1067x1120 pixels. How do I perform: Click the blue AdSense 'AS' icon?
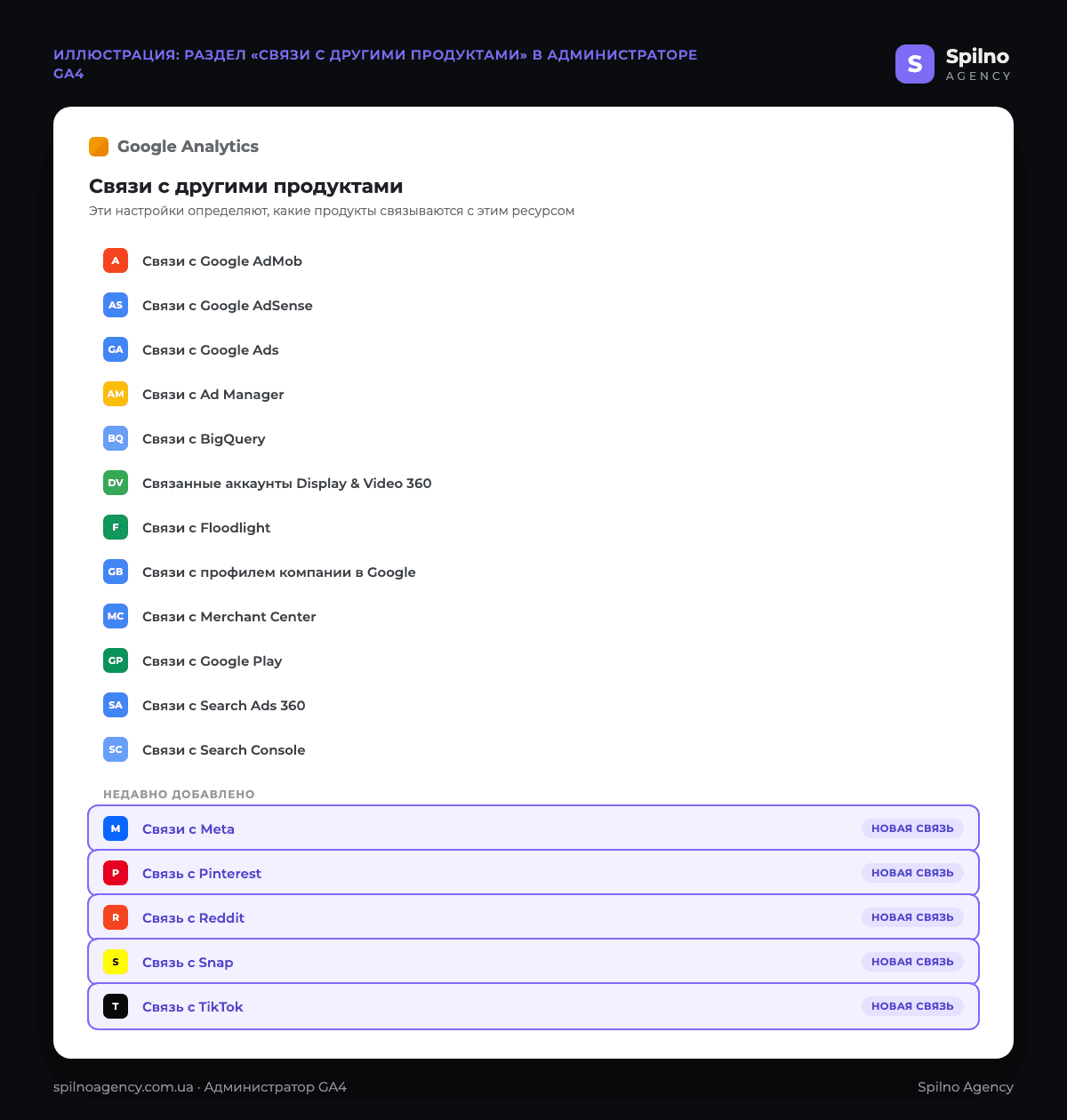(116, 305)
